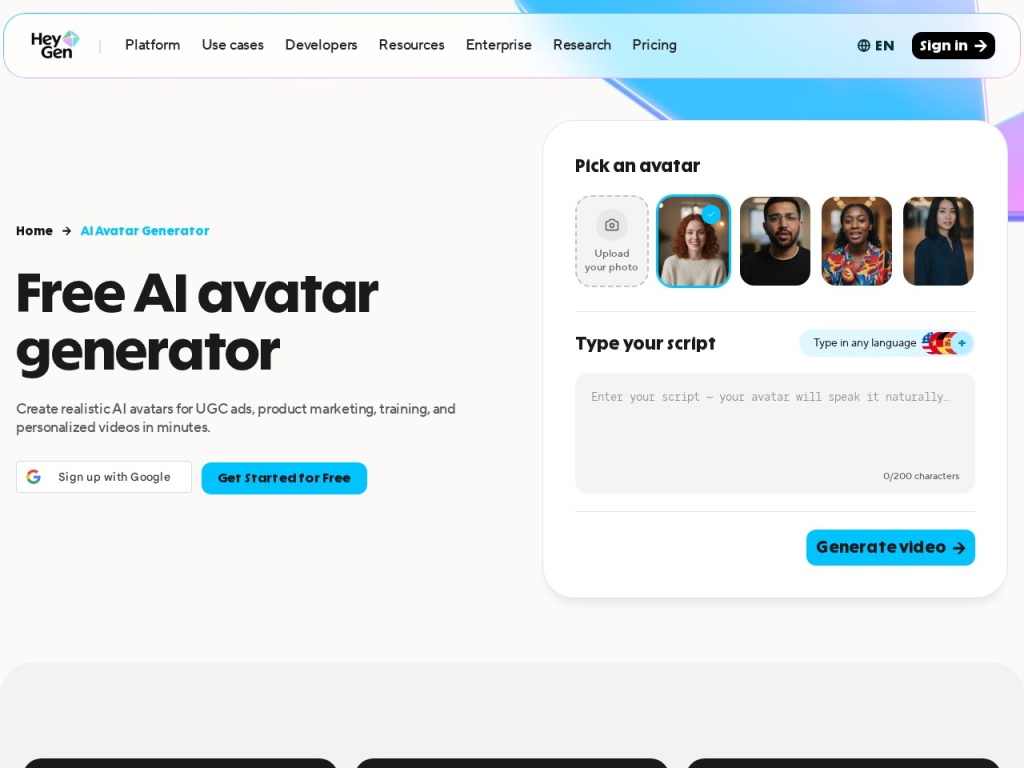This screenshot has width=1024, height=768.
Task: Click the checkmark badge on selected avatar
Action: [x=711, y=214]
